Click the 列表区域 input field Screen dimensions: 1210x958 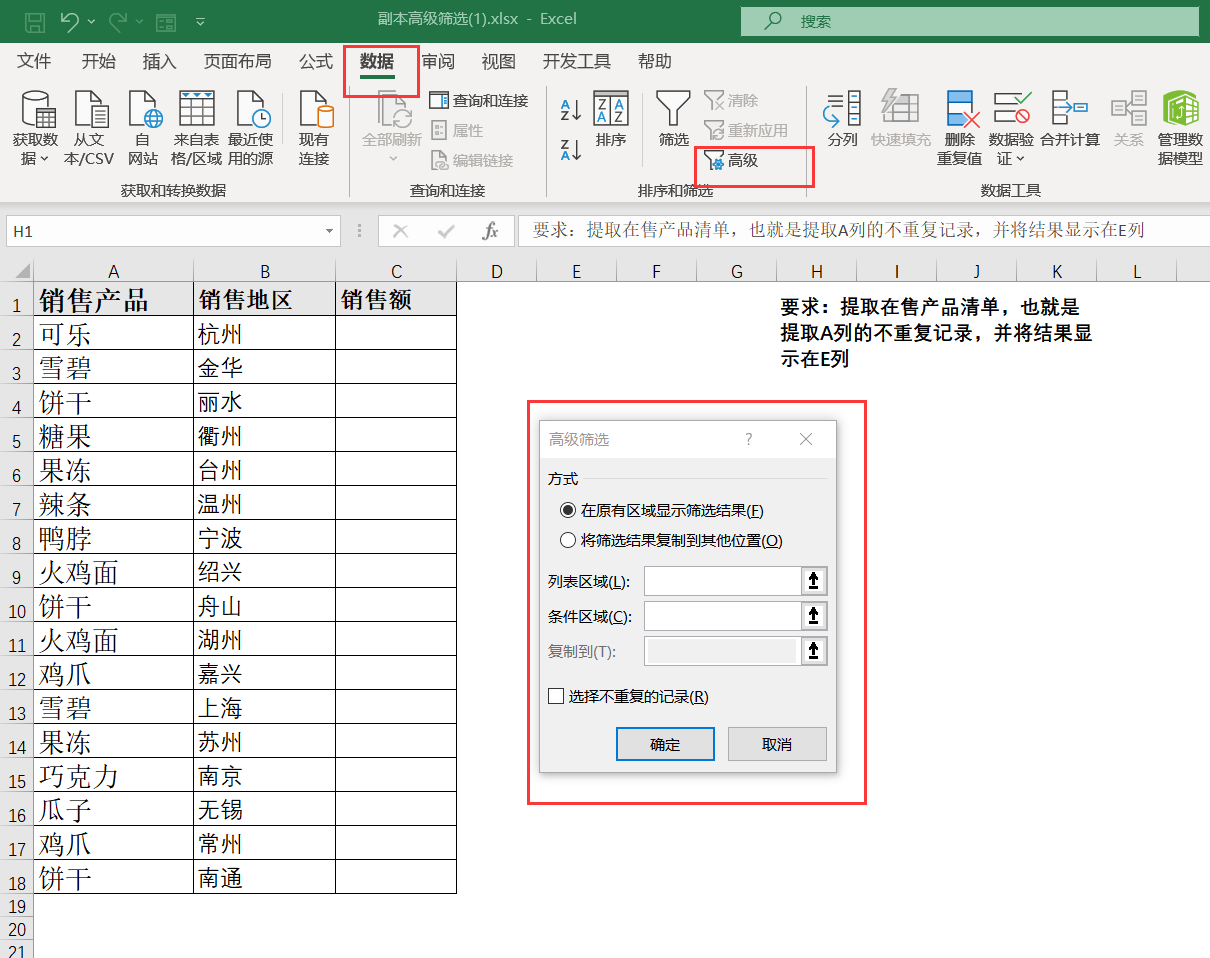(x=723, y=581)
